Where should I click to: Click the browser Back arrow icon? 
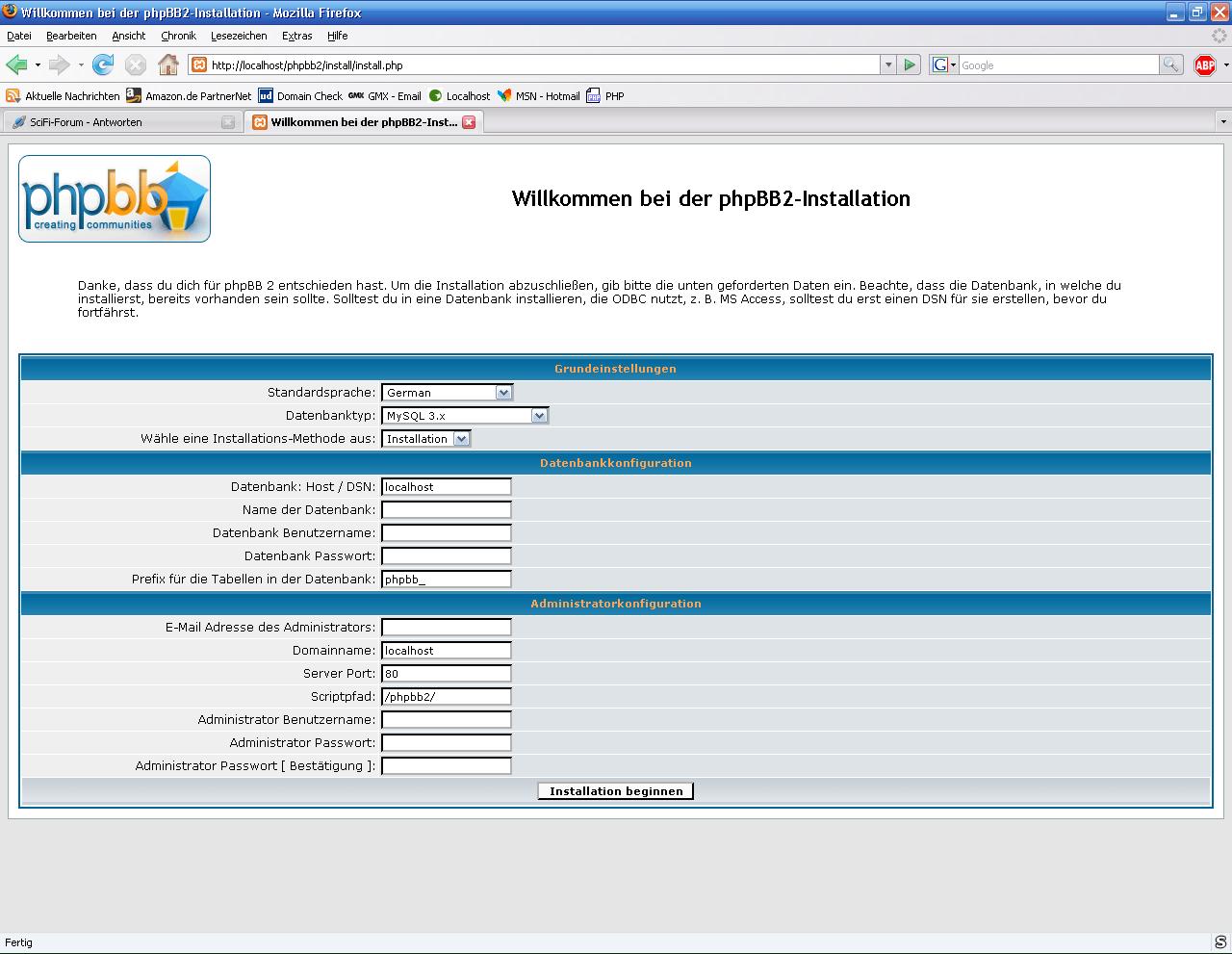pyautogui.click(x=16, y=65)
